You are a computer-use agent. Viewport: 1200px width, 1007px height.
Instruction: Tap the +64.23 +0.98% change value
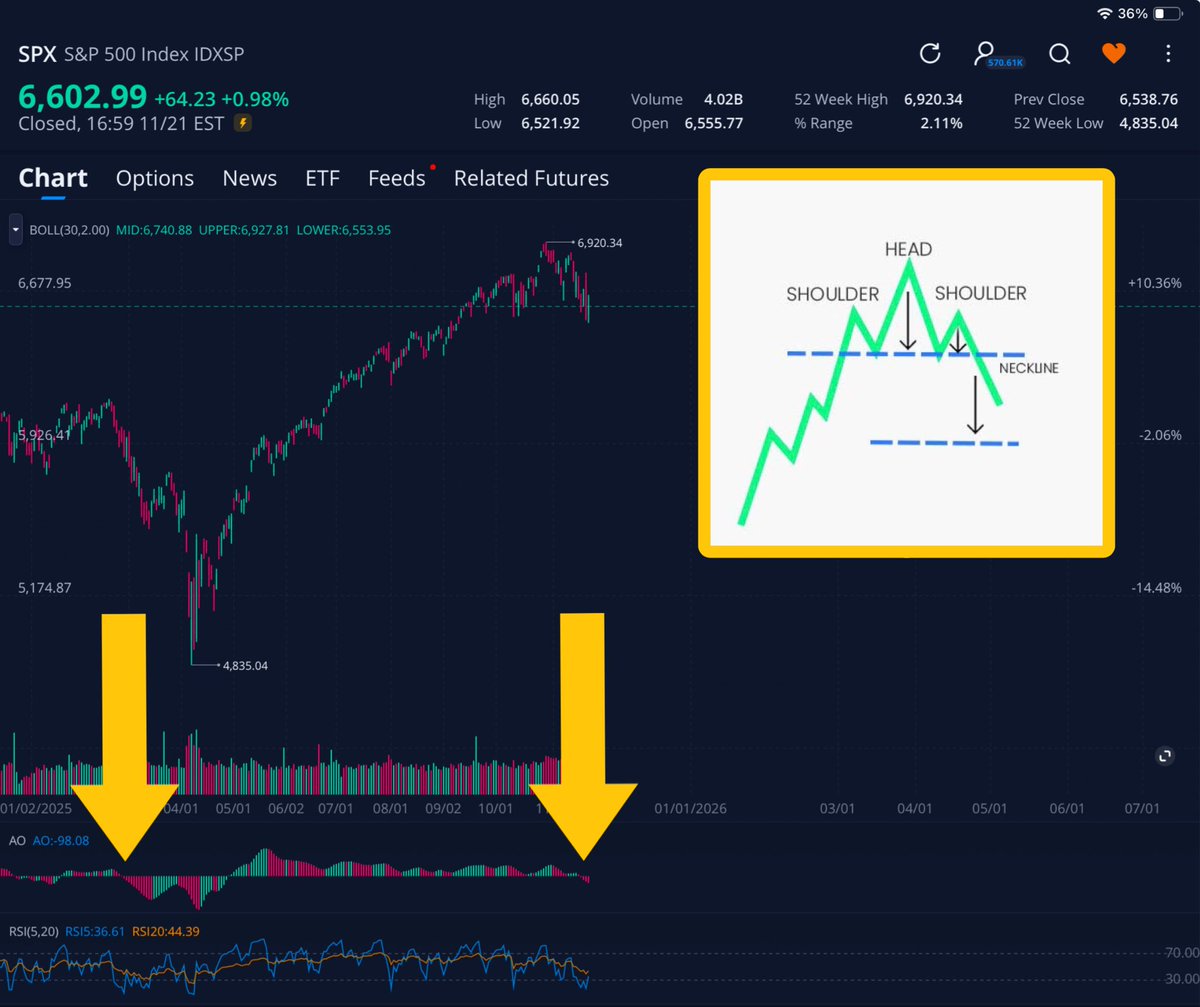pos(221,99)
